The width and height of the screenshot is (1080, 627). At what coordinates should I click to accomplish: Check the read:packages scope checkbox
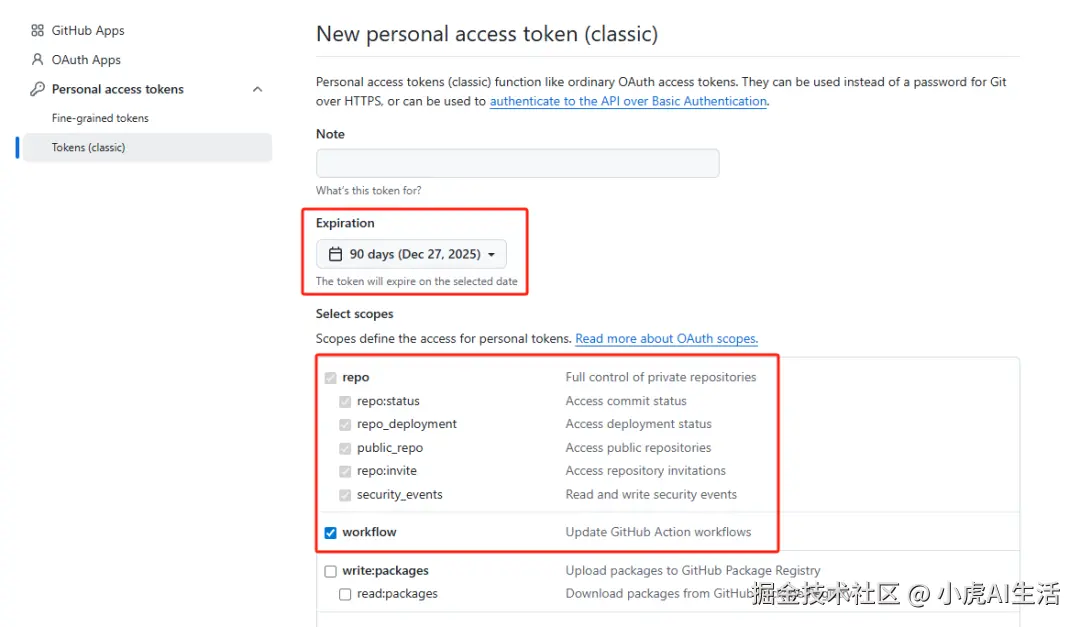[x=345, y=594]
